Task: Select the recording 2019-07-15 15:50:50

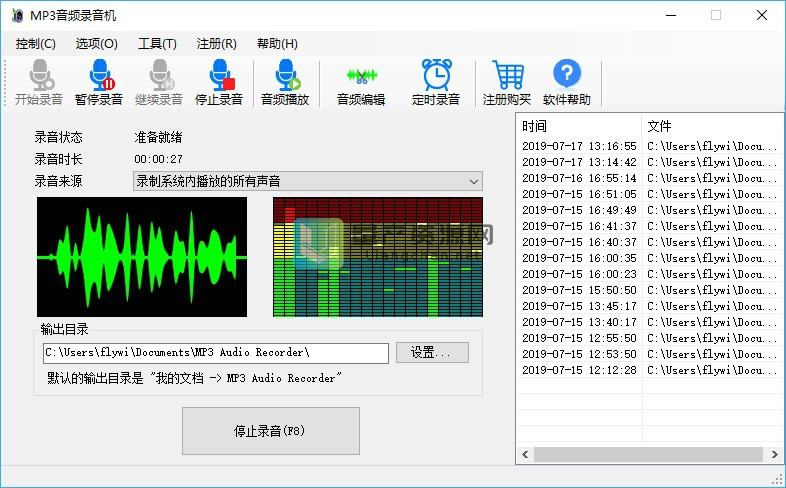Action: tap(650, 291)
